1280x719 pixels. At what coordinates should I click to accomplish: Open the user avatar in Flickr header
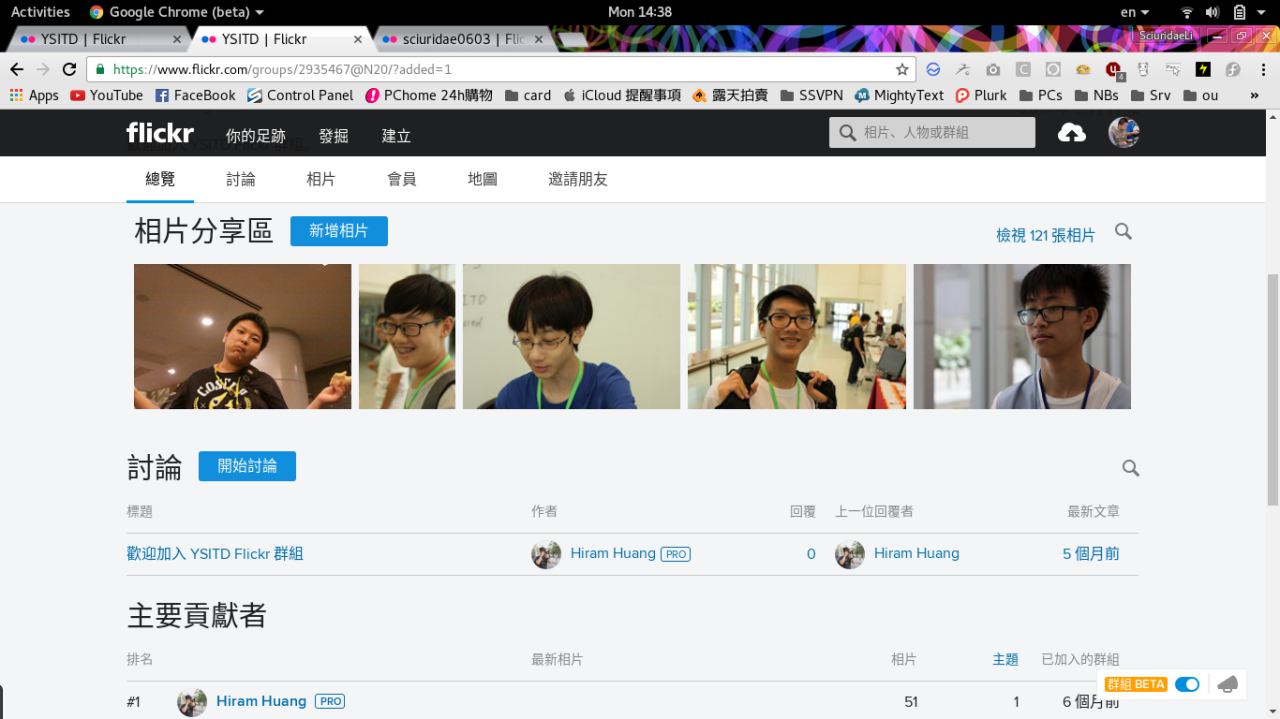point(1124,133)
